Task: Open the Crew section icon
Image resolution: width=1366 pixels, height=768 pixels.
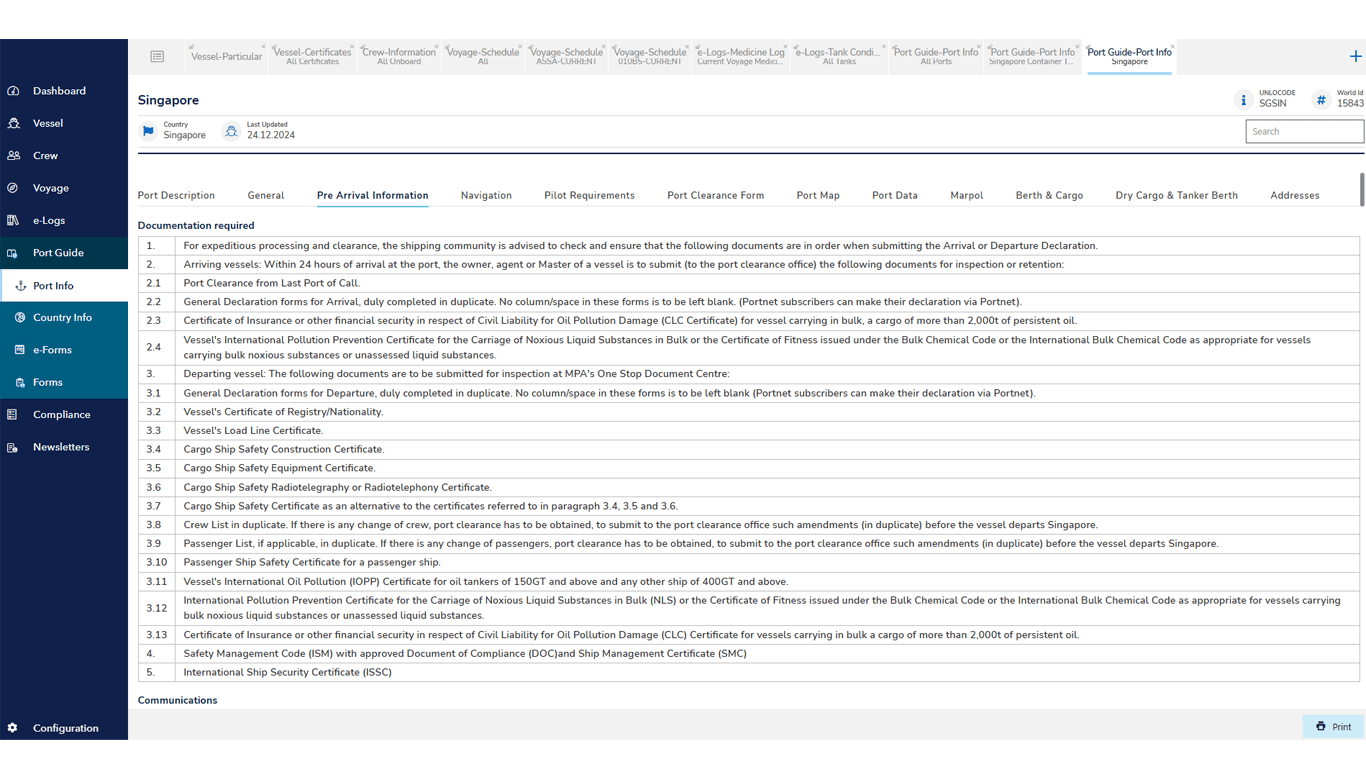Action: [x=14, y=156]
